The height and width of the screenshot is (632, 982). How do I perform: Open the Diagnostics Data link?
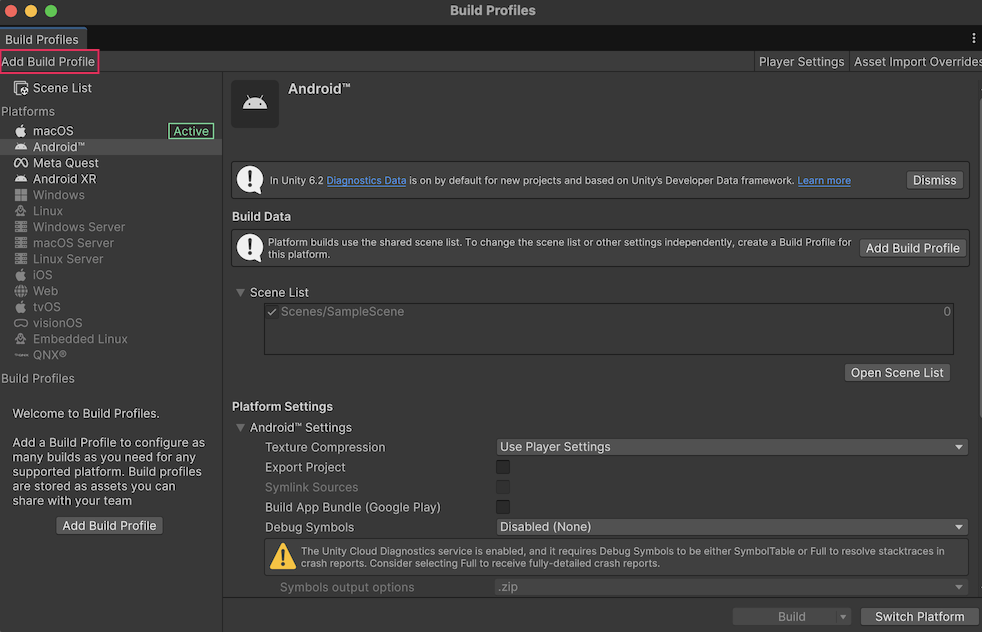click(x=366, y=181)
